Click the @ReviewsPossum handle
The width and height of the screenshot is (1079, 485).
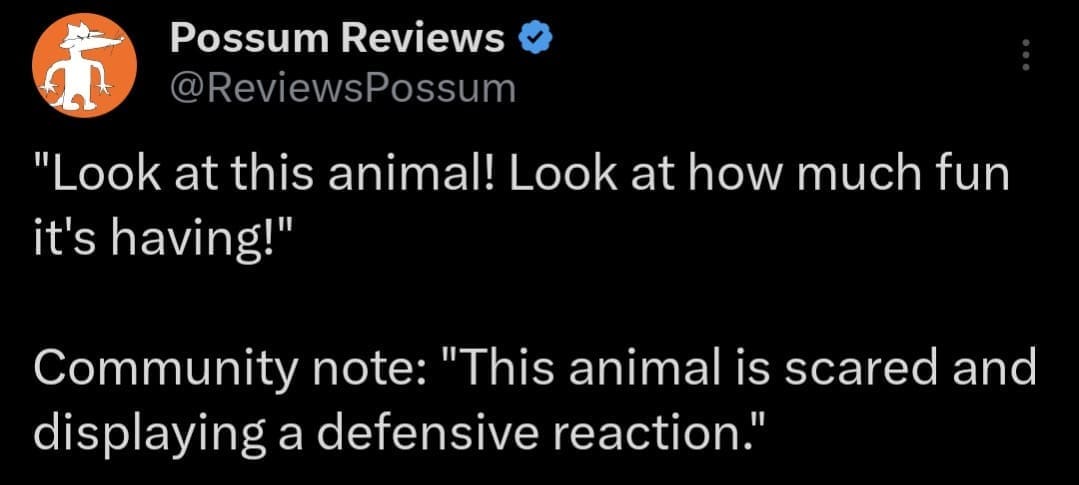coord(343,88)
